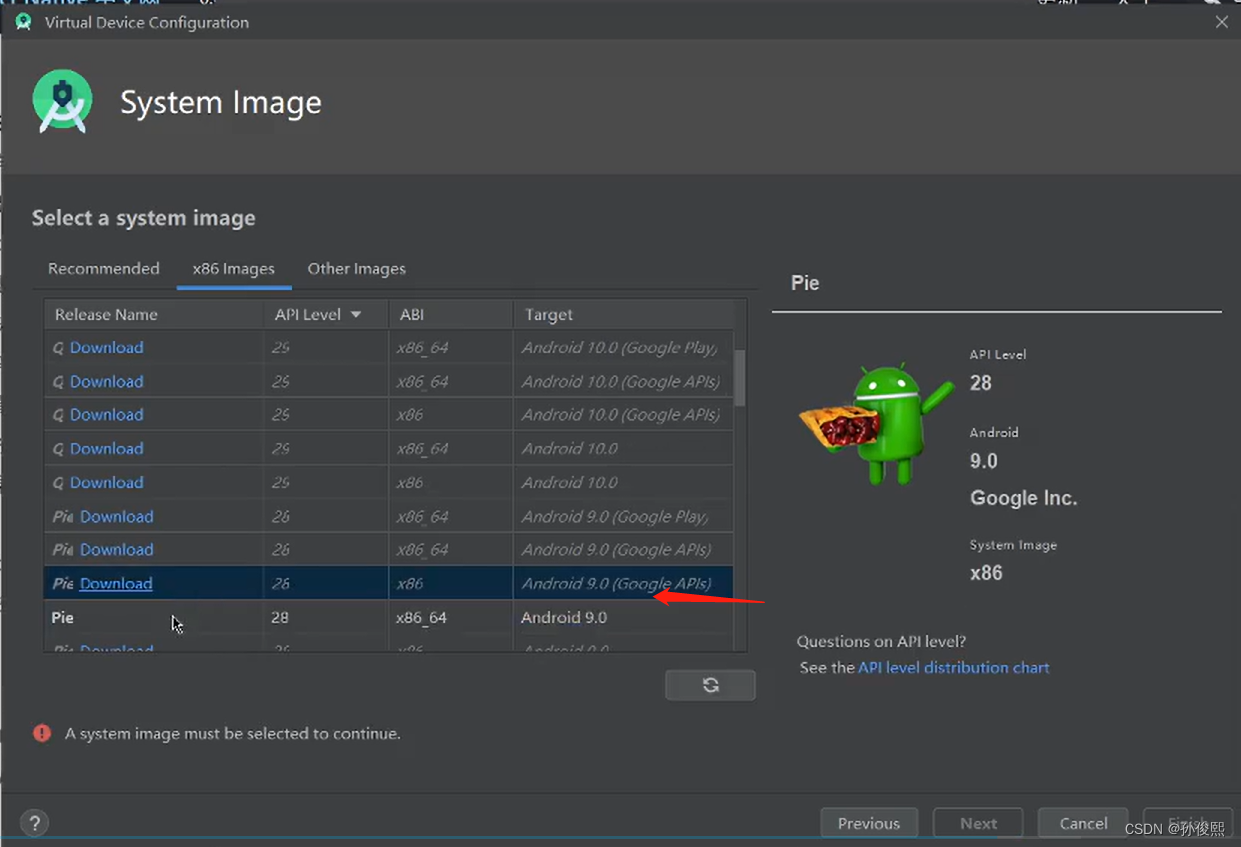Image resolution: width=1241 pixels, height=847 pixels.
Task: Click the 28 API level table cell
Action: [x=280, y=617]
